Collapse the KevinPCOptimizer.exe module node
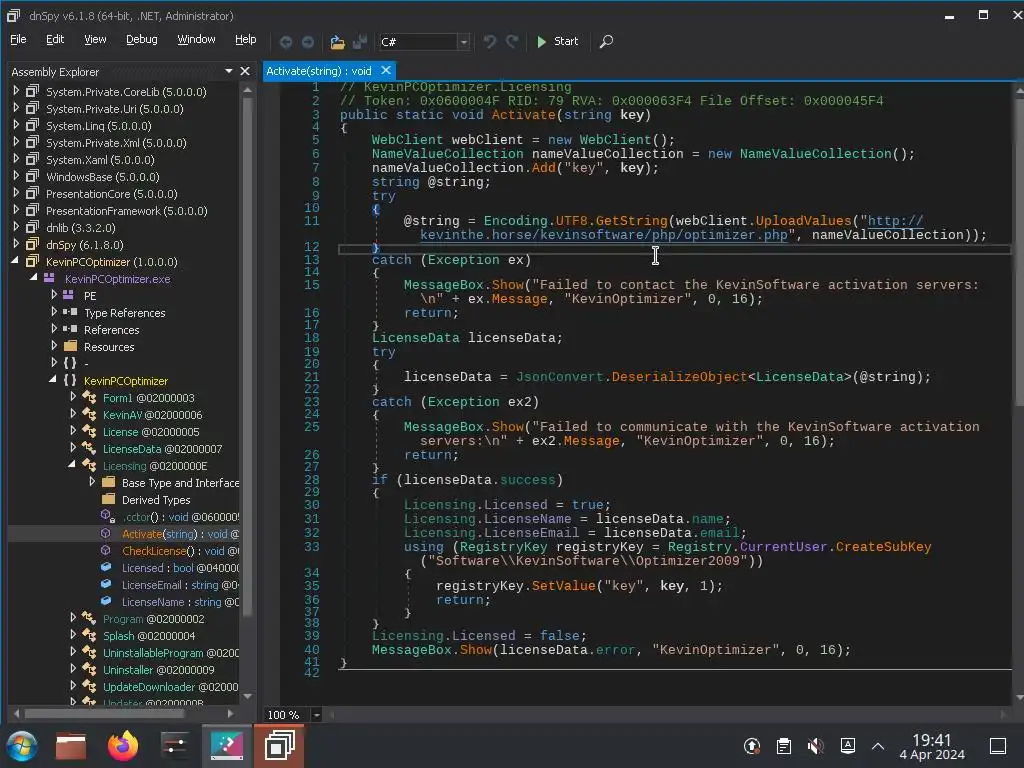Image resolution: width=1024 pixels, height=768 pixels. pyautogui.click(x=33, y=278)
